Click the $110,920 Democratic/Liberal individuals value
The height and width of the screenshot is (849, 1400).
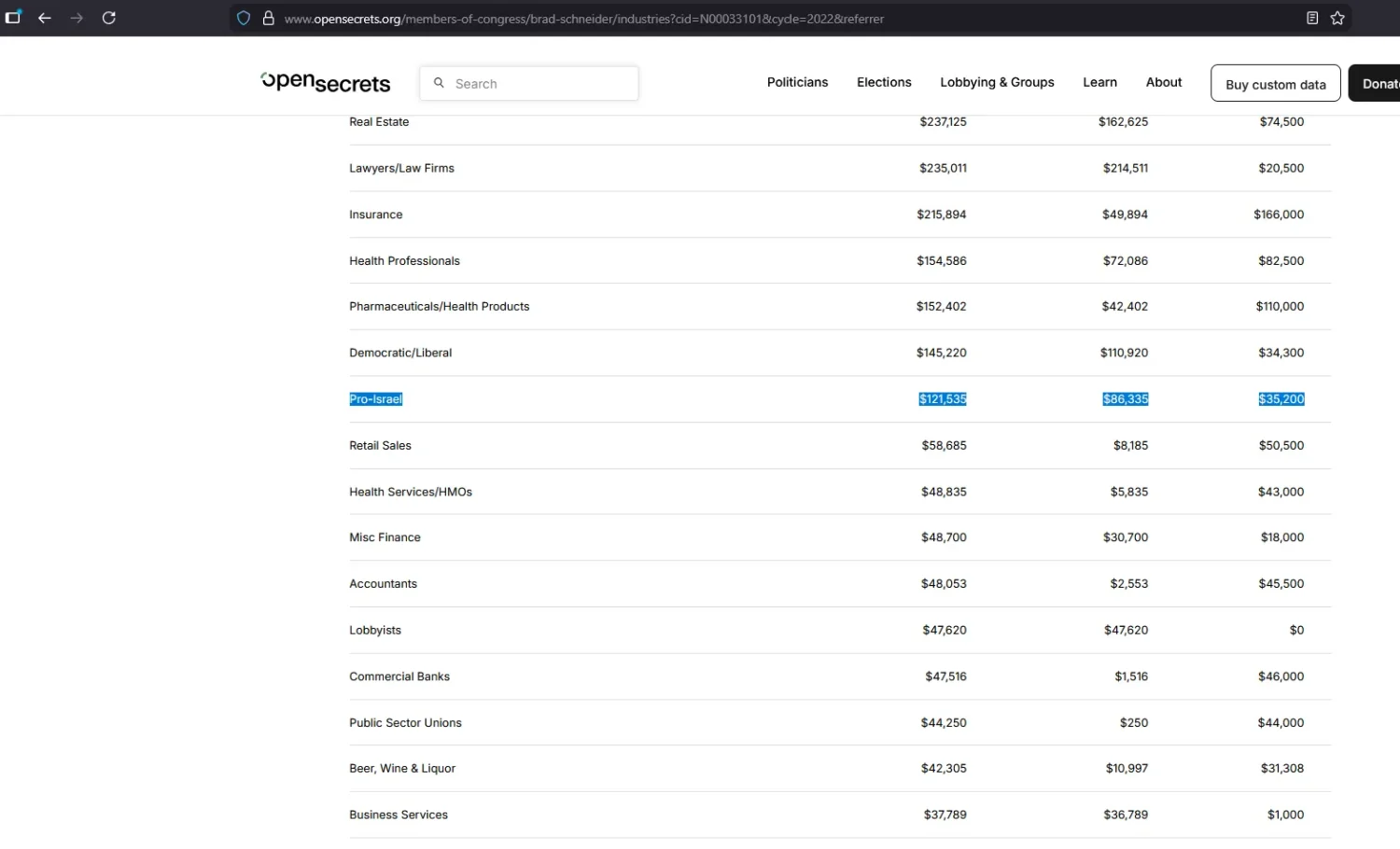pos(1125,354)
